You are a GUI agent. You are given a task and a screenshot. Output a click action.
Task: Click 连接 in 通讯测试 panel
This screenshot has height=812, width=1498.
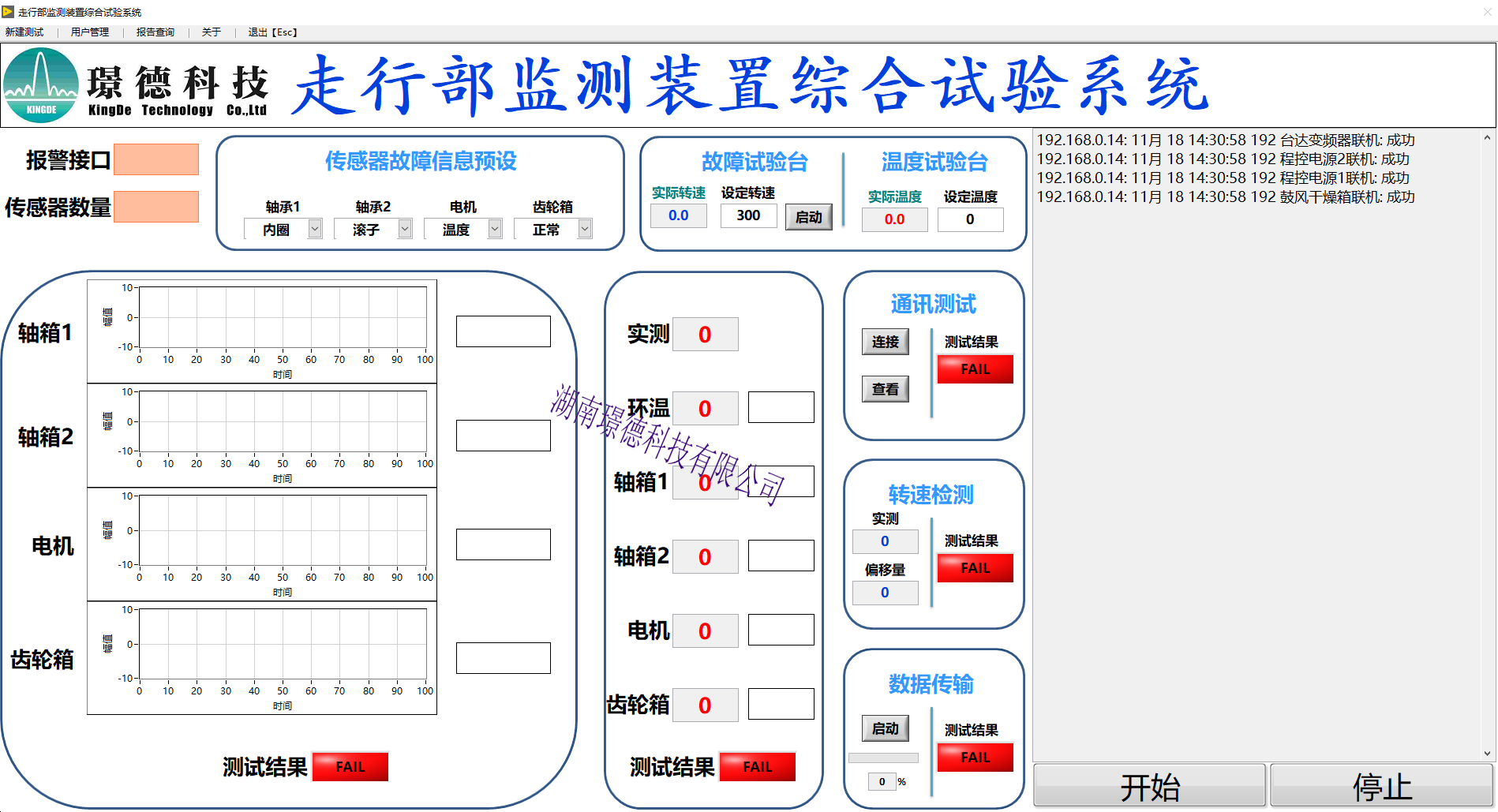[886, 342]
